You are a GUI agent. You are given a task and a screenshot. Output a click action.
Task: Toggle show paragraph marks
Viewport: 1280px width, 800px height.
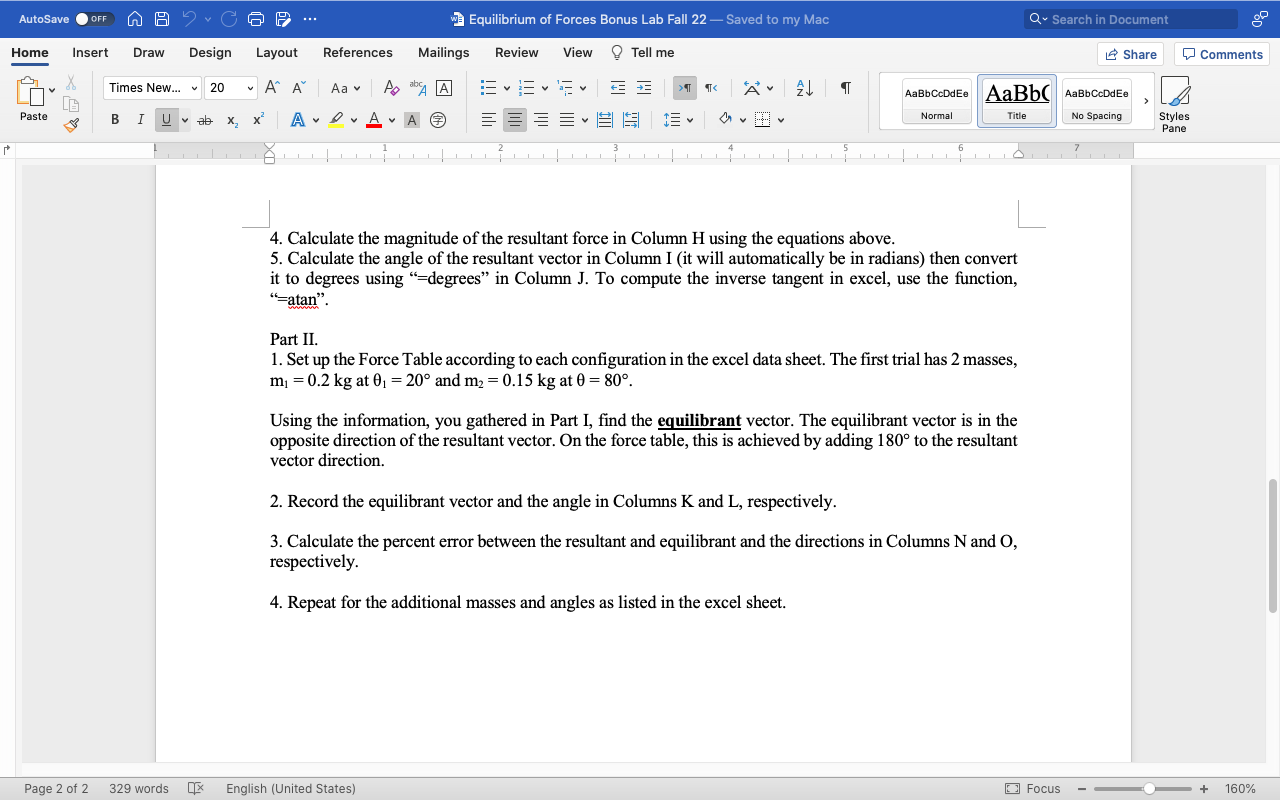click(845, 88)
